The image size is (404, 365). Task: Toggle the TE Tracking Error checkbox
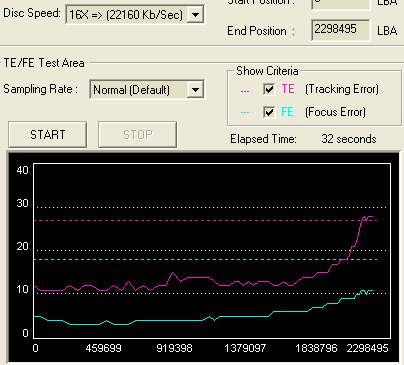coord(269,89)
